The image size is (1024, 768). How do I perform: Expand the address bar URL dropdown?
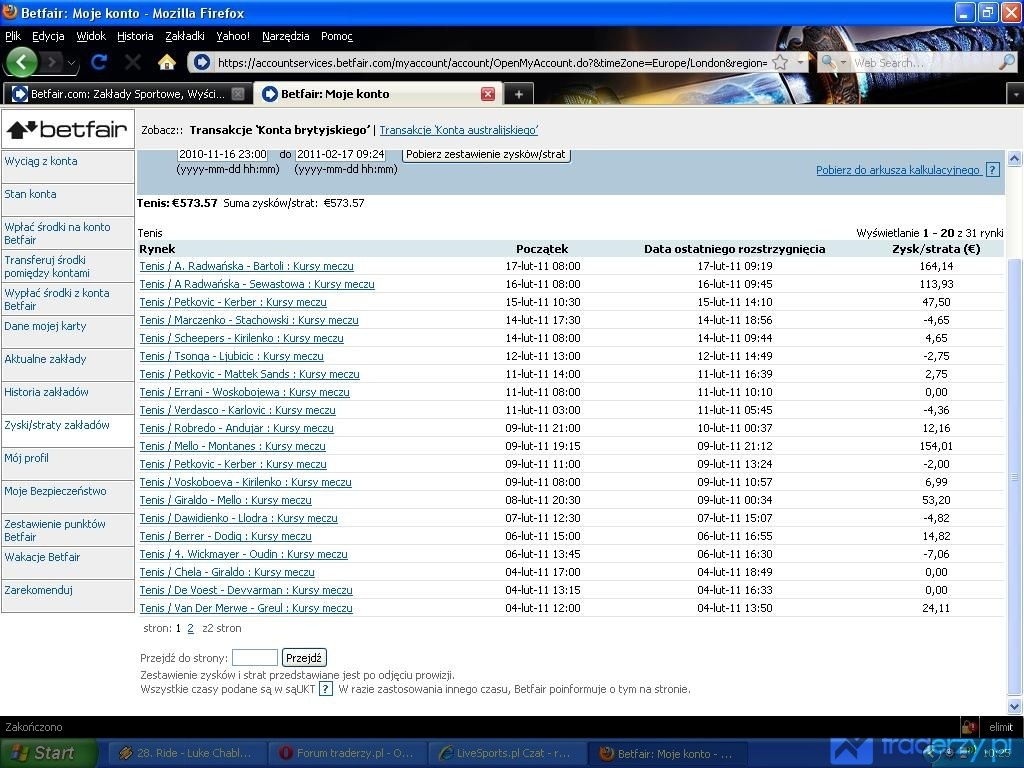click(x=800, y=63)
